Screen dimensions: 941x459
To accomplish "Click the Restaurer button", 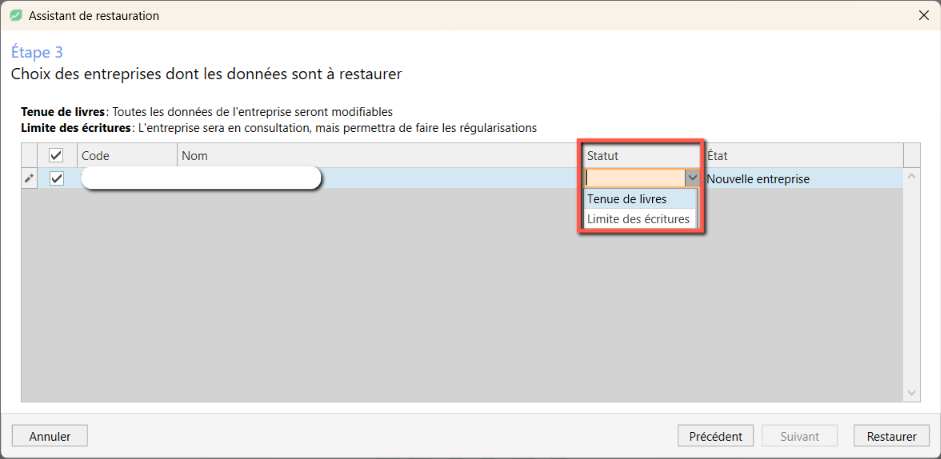I will click(891, 436).
